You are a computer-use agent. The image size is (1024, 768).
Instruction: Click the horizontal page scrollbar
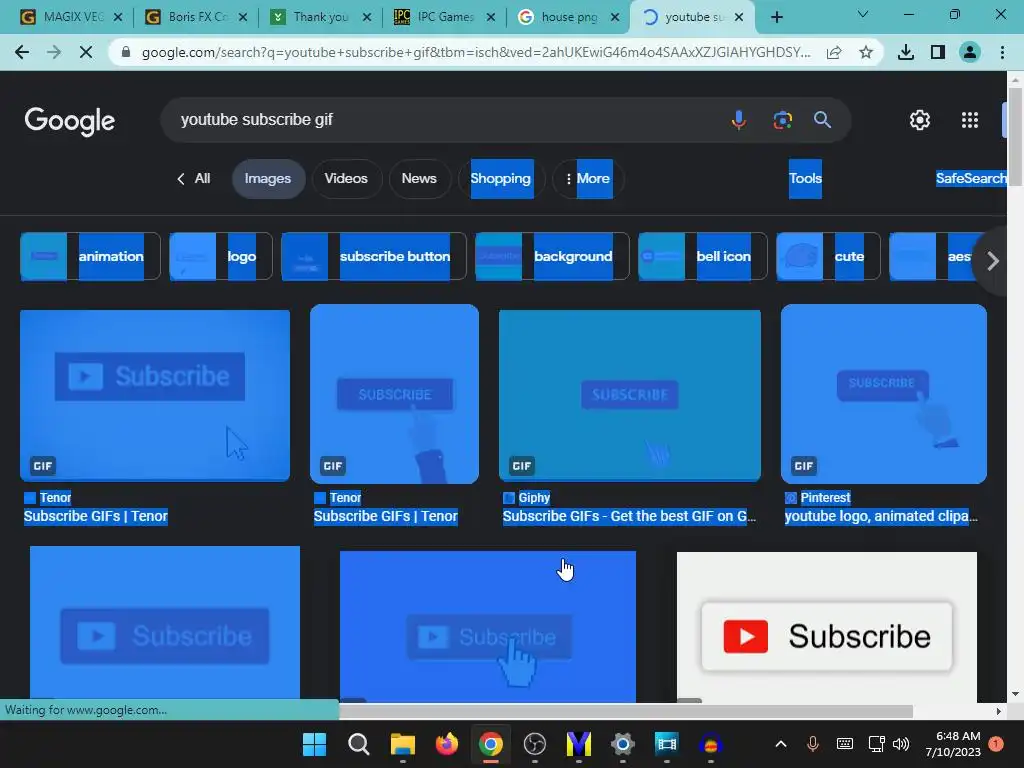[626, 711]
